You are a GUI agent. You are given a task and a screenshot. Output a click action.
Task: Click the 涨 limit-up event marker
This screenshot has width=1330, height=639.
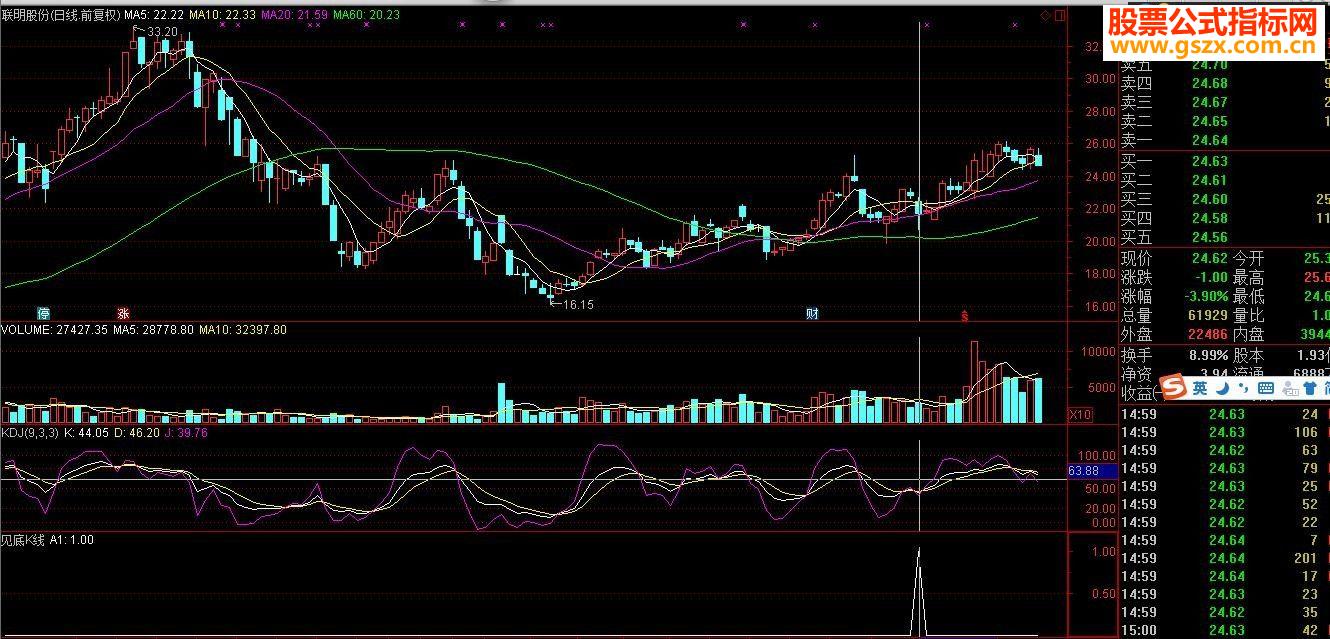click(123, 313)
